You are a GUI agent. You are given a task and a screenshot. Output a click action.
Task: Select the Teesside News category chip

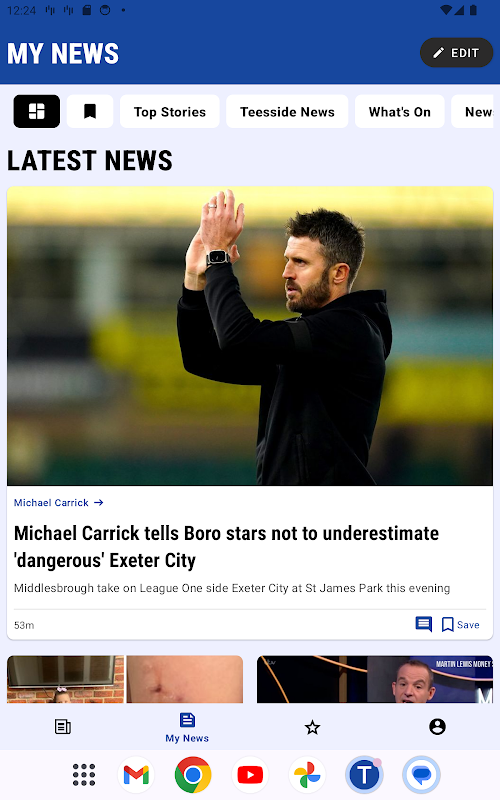click(x=287, y=111)
